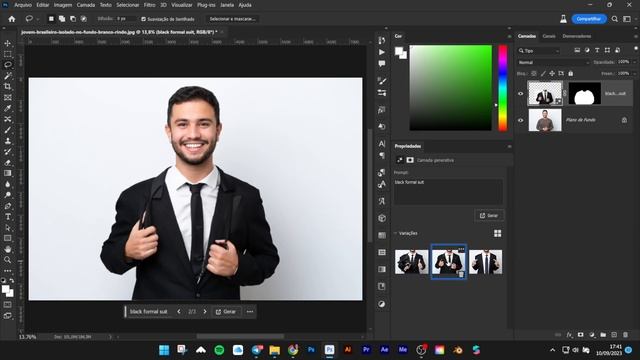This screenshot has width=640, height=360.
Task: Select the Magic Wand tool
Action: pos(8,76)
